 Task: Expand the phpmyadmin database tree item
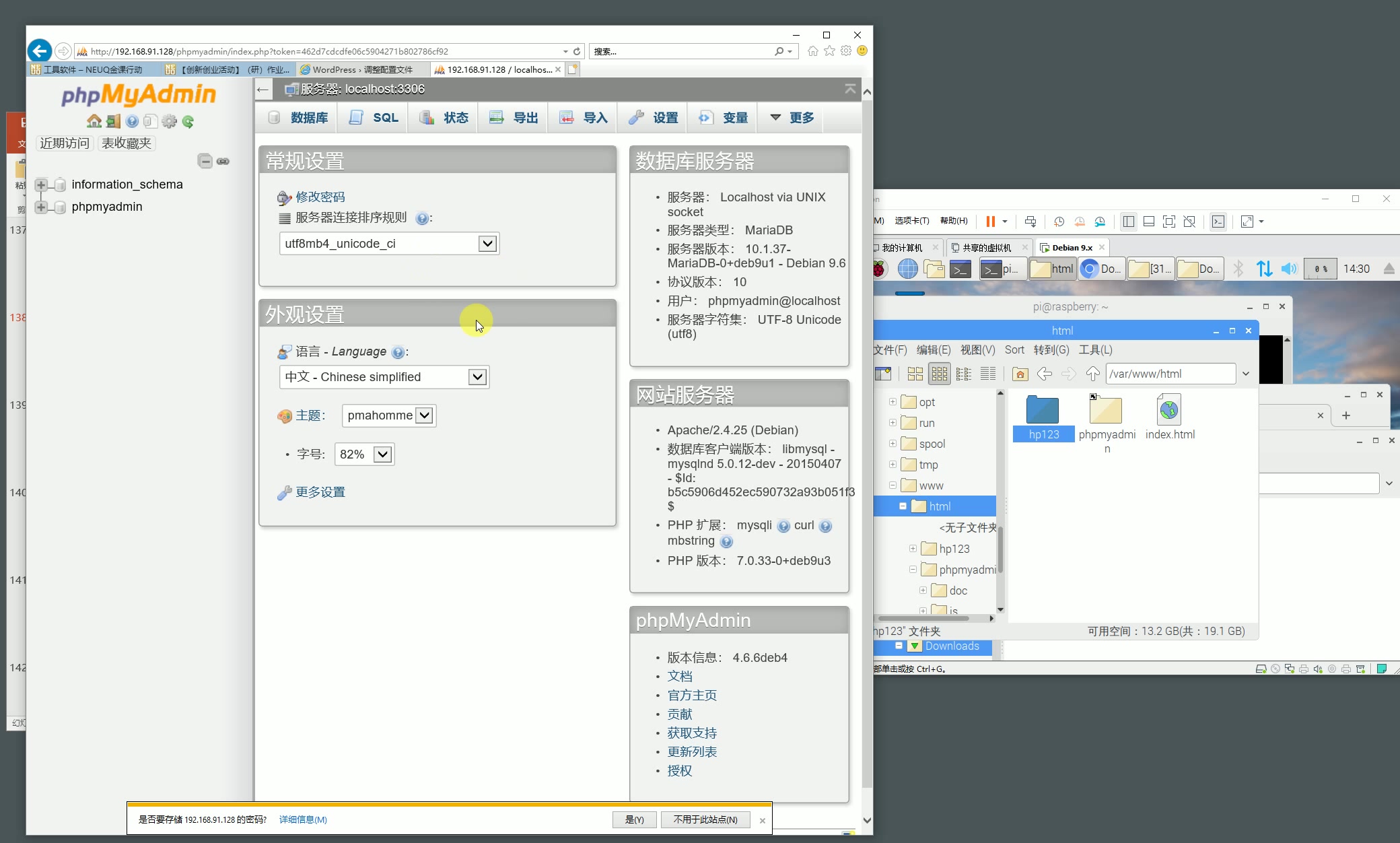tap(41, 206)
